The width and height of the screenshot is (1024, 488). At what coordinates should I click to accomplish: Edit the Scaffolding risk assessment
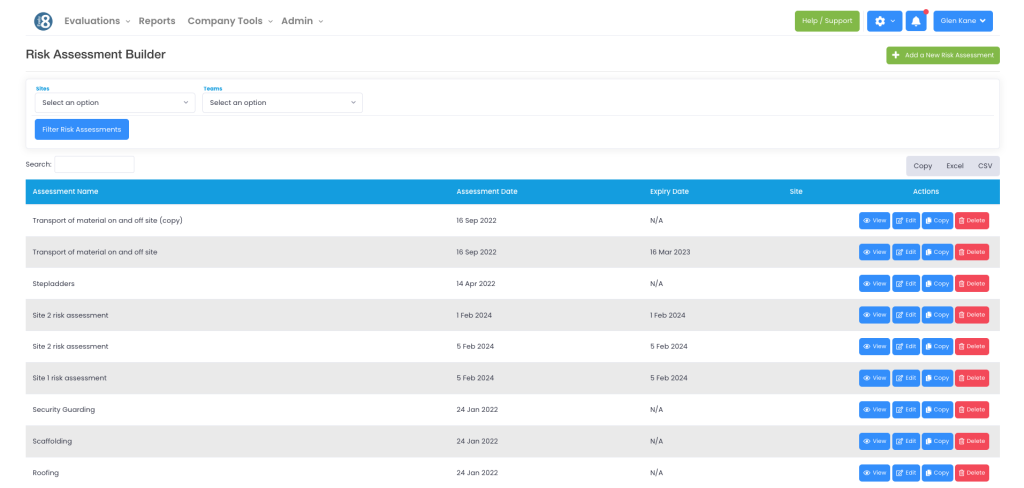[x=906, y=441]
